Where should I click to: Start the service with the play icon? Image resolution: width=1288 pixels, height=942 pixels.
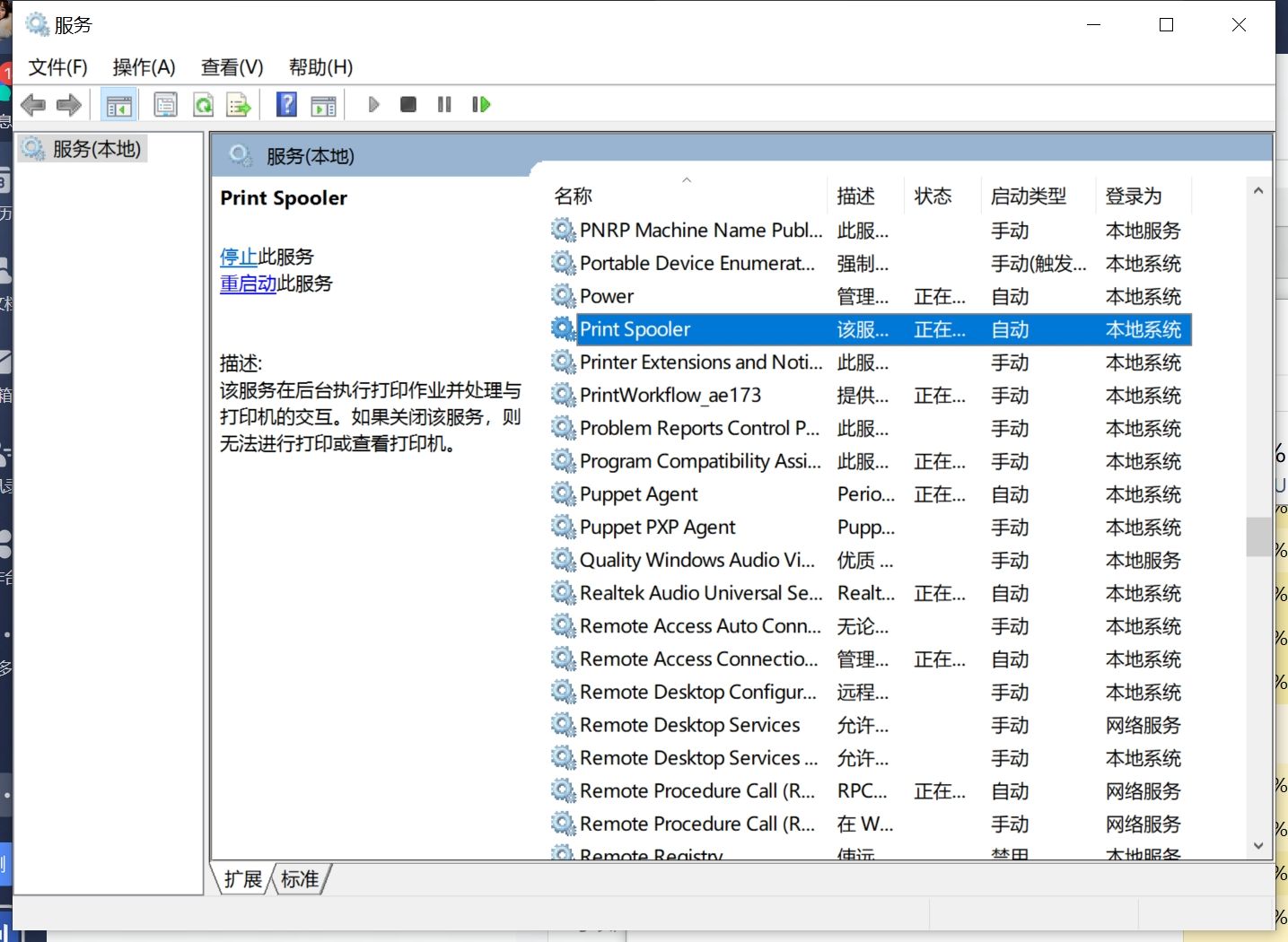point(374,105)
